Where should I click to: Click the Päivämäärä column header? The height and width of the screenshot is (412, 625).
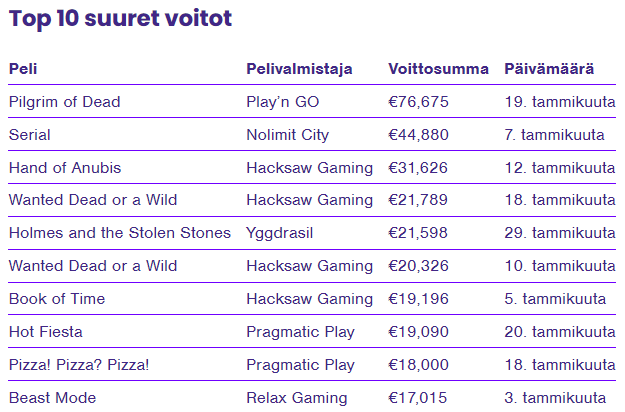(549, 69)
